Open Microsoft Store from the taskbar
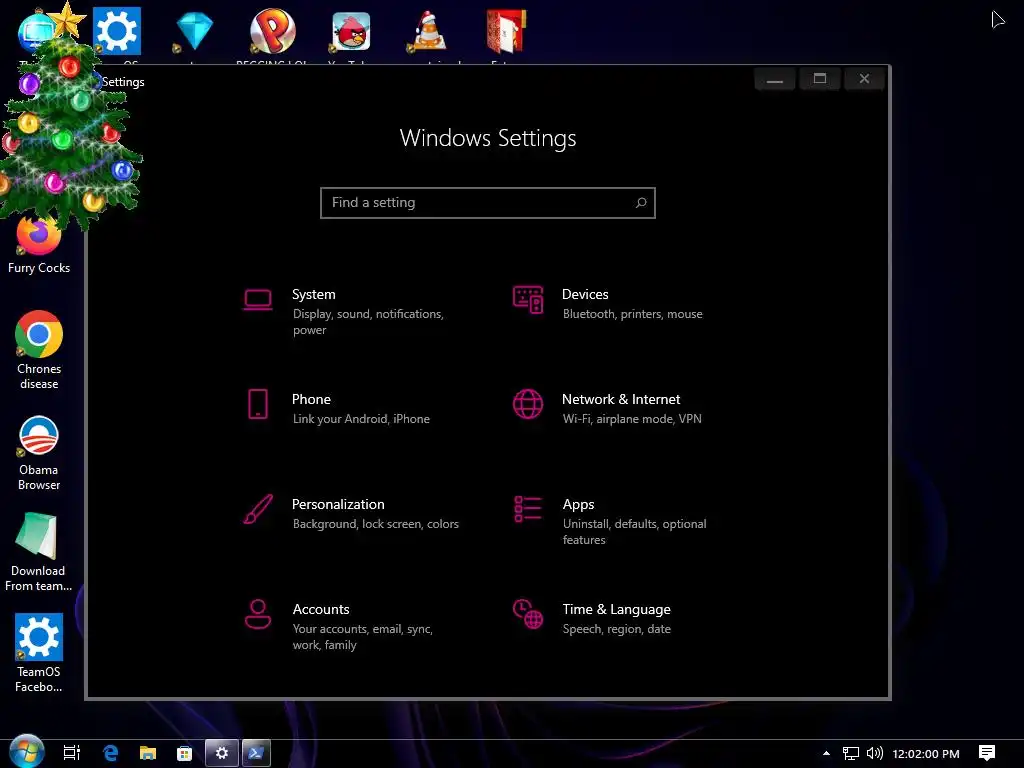Image resolution: width=1024 pixels, height=768 pixels. coord(185,753)
